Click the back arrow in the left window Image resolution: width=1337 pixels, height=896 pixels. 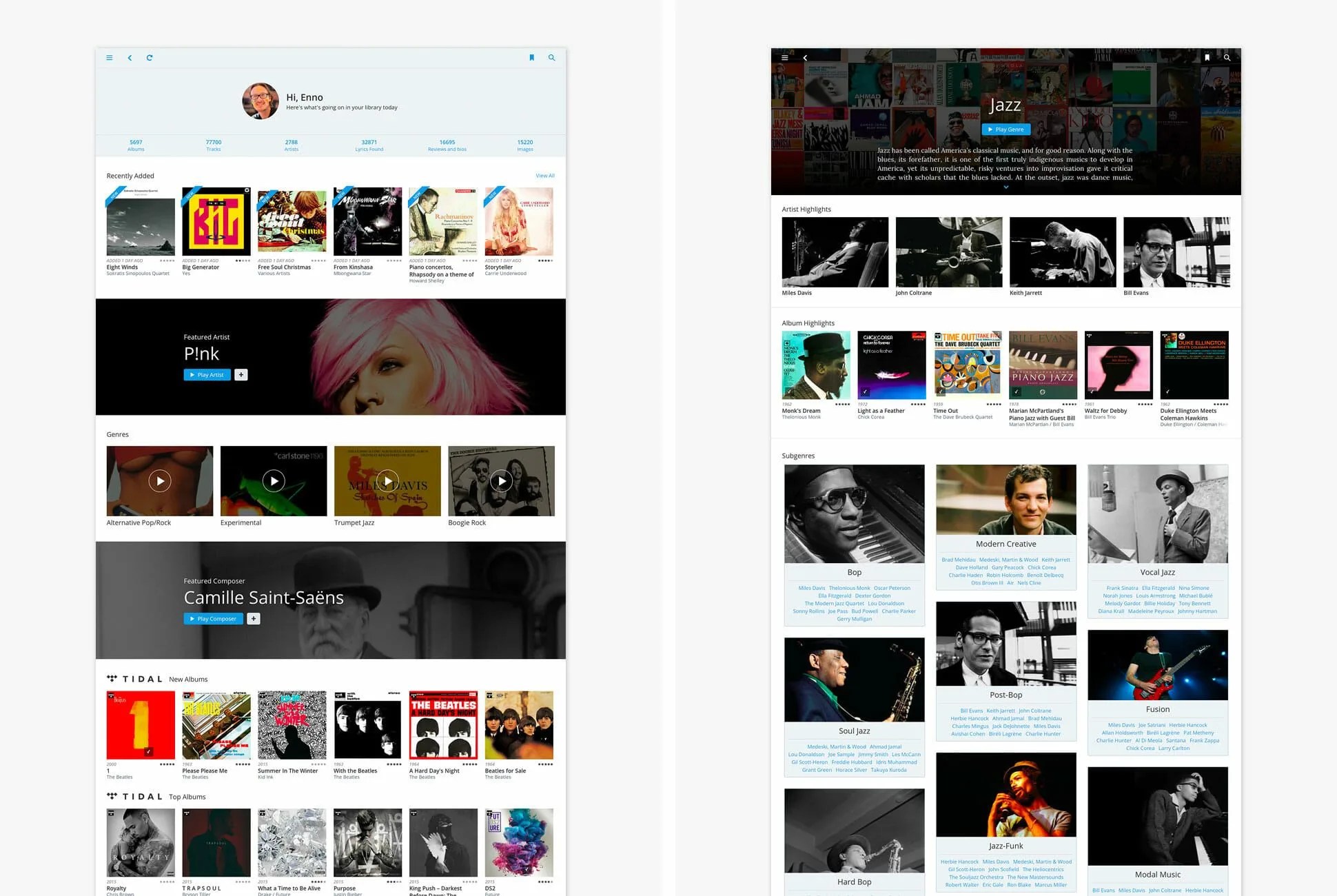click(x=130, y=58)
